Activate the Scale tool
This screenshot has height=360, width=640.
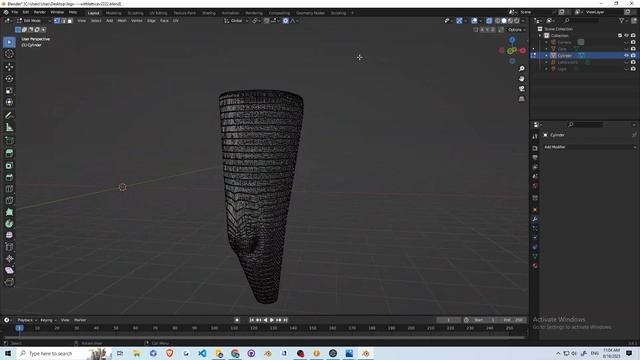click(9, 90)
